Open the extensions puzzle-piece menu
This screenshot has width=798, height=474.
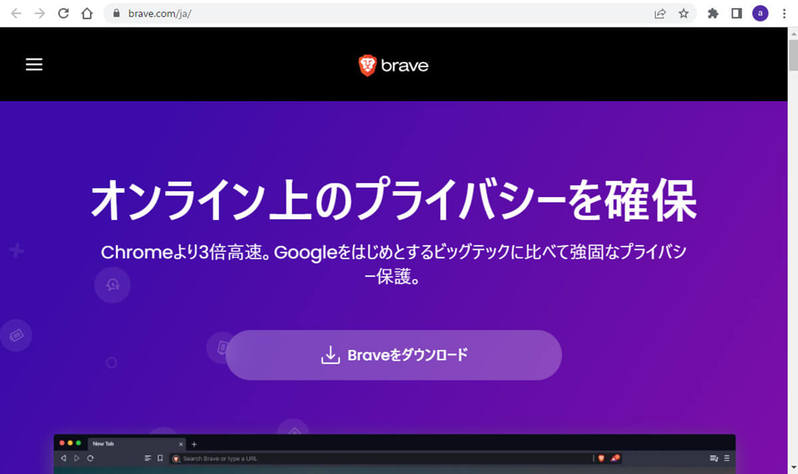tap(712, 14)
